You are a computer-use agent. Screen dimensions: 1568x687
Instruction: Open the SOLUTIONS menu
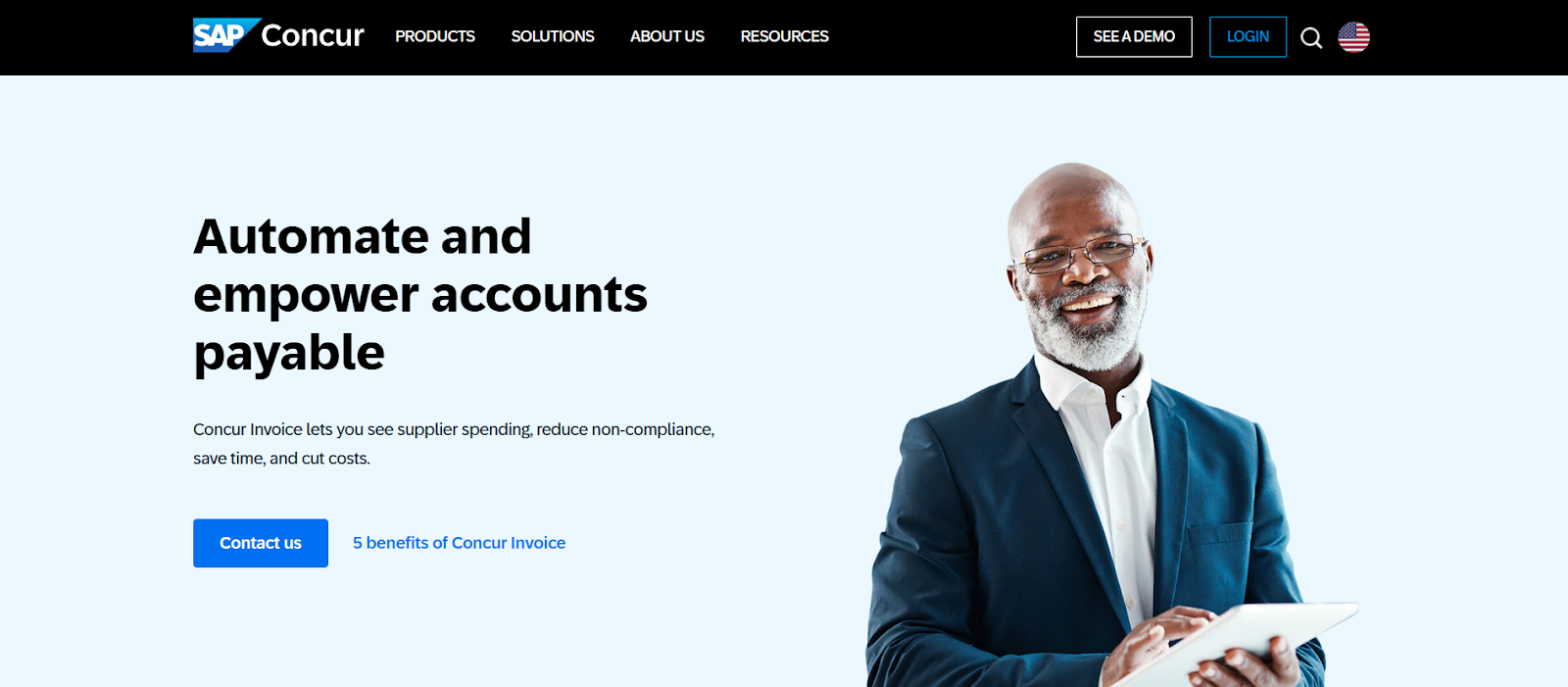tap(553, 36)
